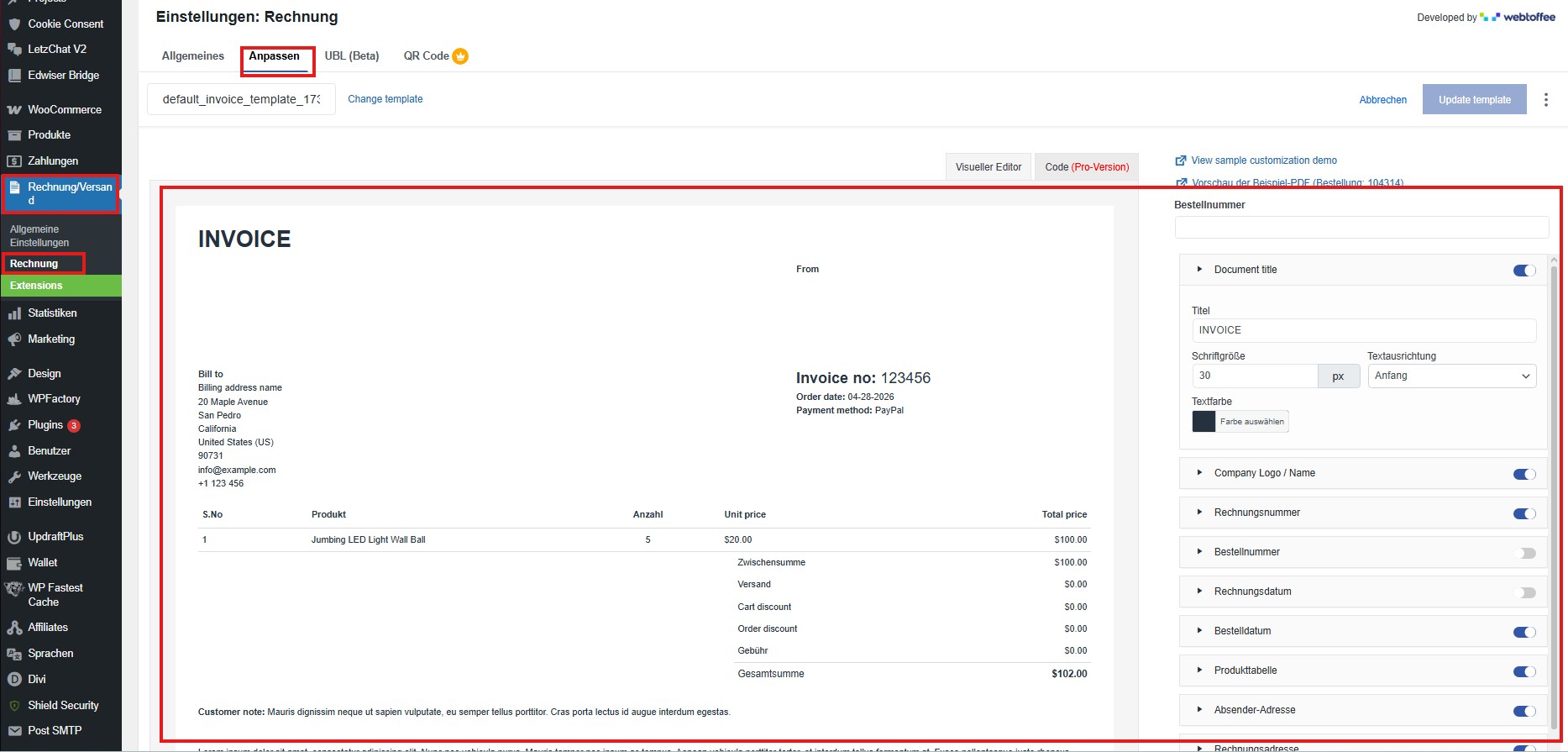Expand the Rechnungsnummer section arrow
The height and width of the screenshot is (752, 1568).
tap(1199, 512)
